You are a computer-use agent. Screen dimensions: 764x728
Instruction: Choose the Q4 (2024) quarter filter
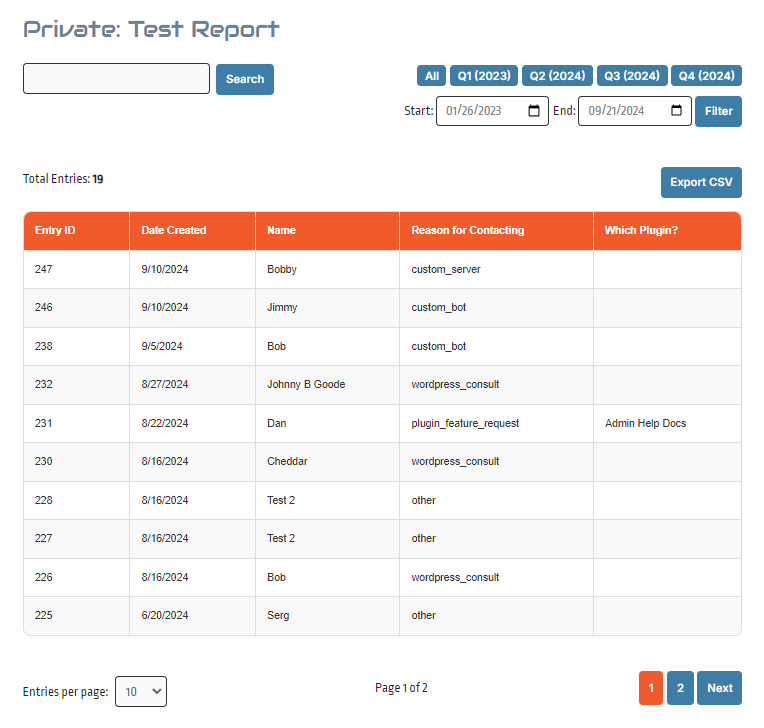(x=706, y=76)
